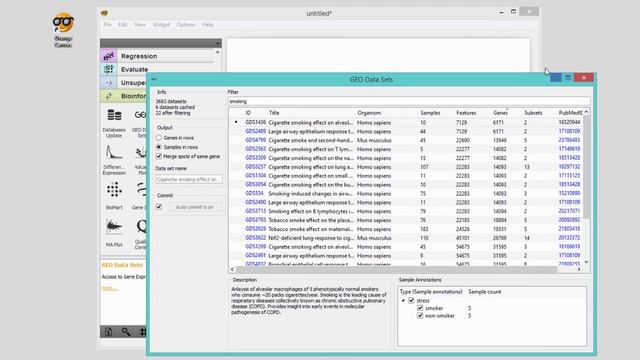Collapse the widget toolbox dock arrow
The image size is (640, 360).
(218, 43)
